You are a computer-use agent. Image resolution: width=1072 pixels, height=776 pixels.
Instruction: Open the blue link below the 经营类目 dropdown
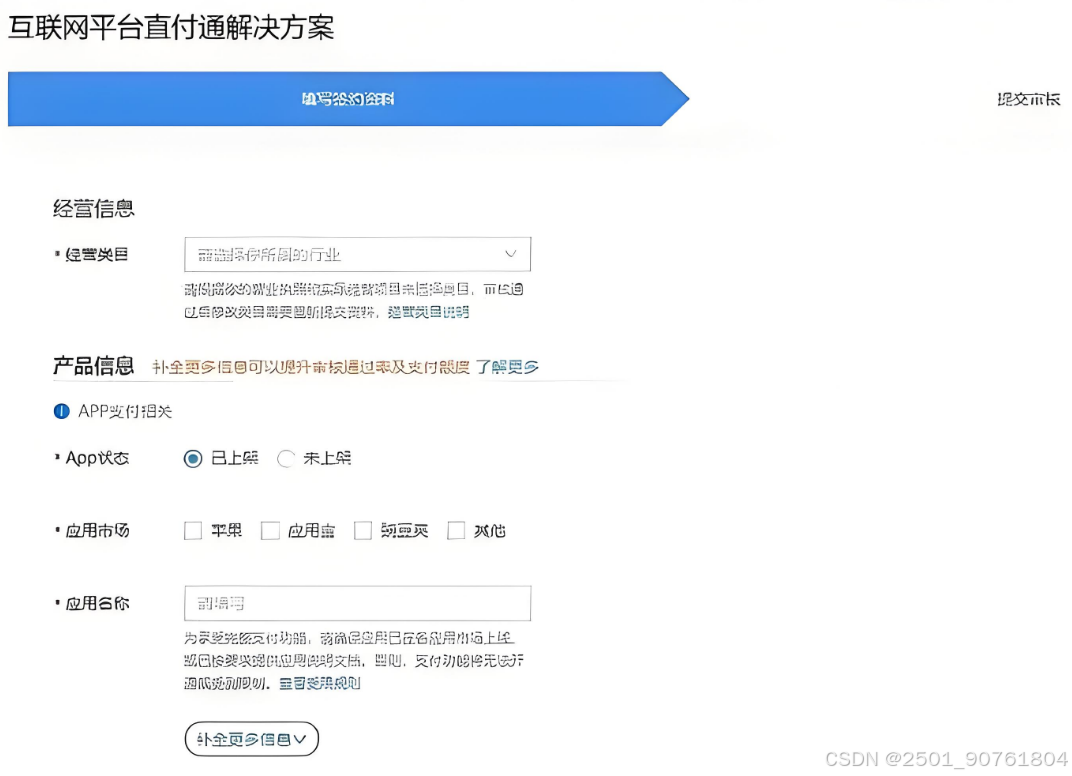(x=429, y=312)
